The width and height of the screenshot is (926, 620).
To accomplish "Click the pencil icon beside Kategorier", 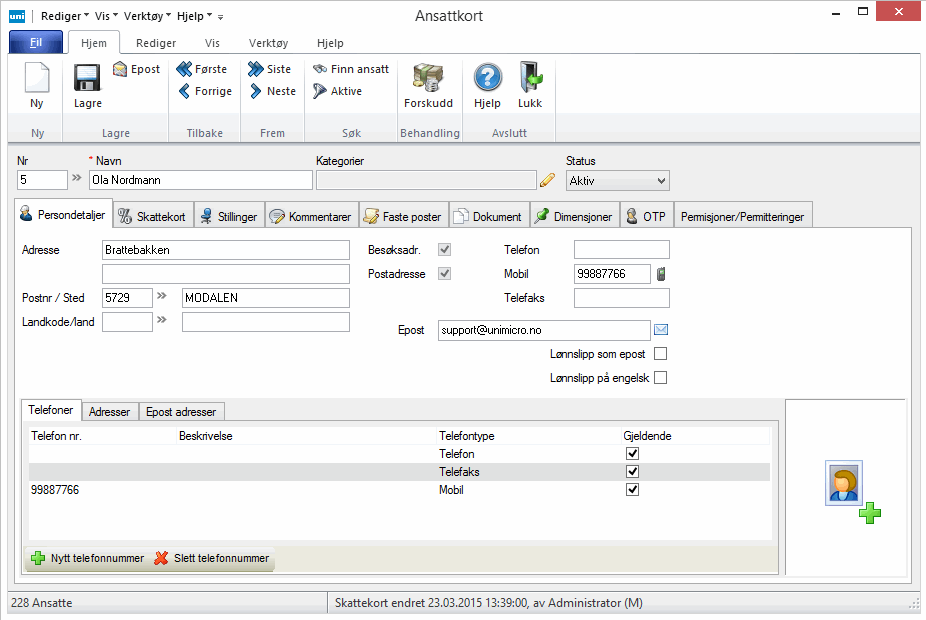I will (547, 180).
